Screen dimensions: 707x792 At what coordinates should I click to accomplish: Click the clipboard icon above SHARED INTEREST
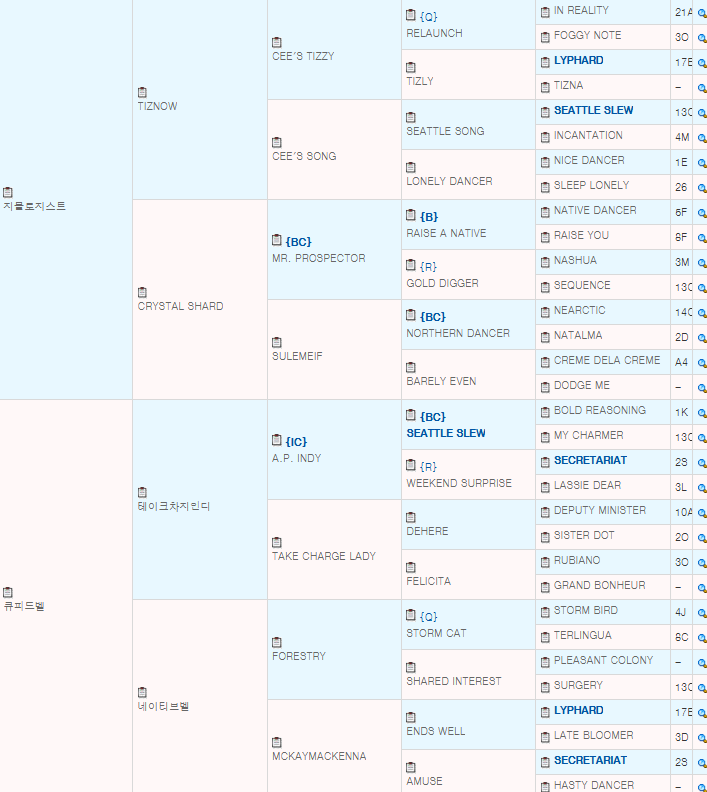tap(411, 667)
